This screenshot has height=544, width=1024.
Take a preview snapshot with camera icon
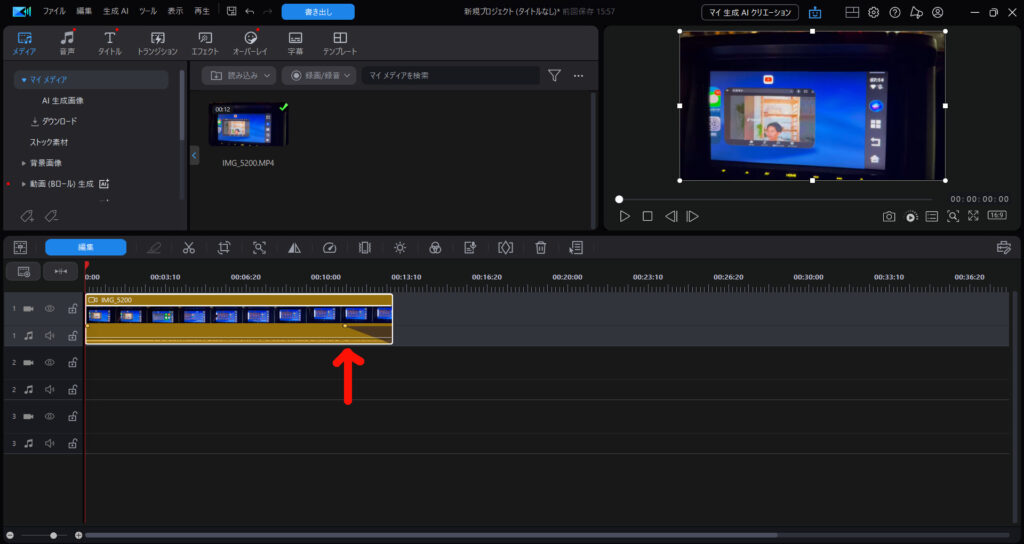point(888,216)
